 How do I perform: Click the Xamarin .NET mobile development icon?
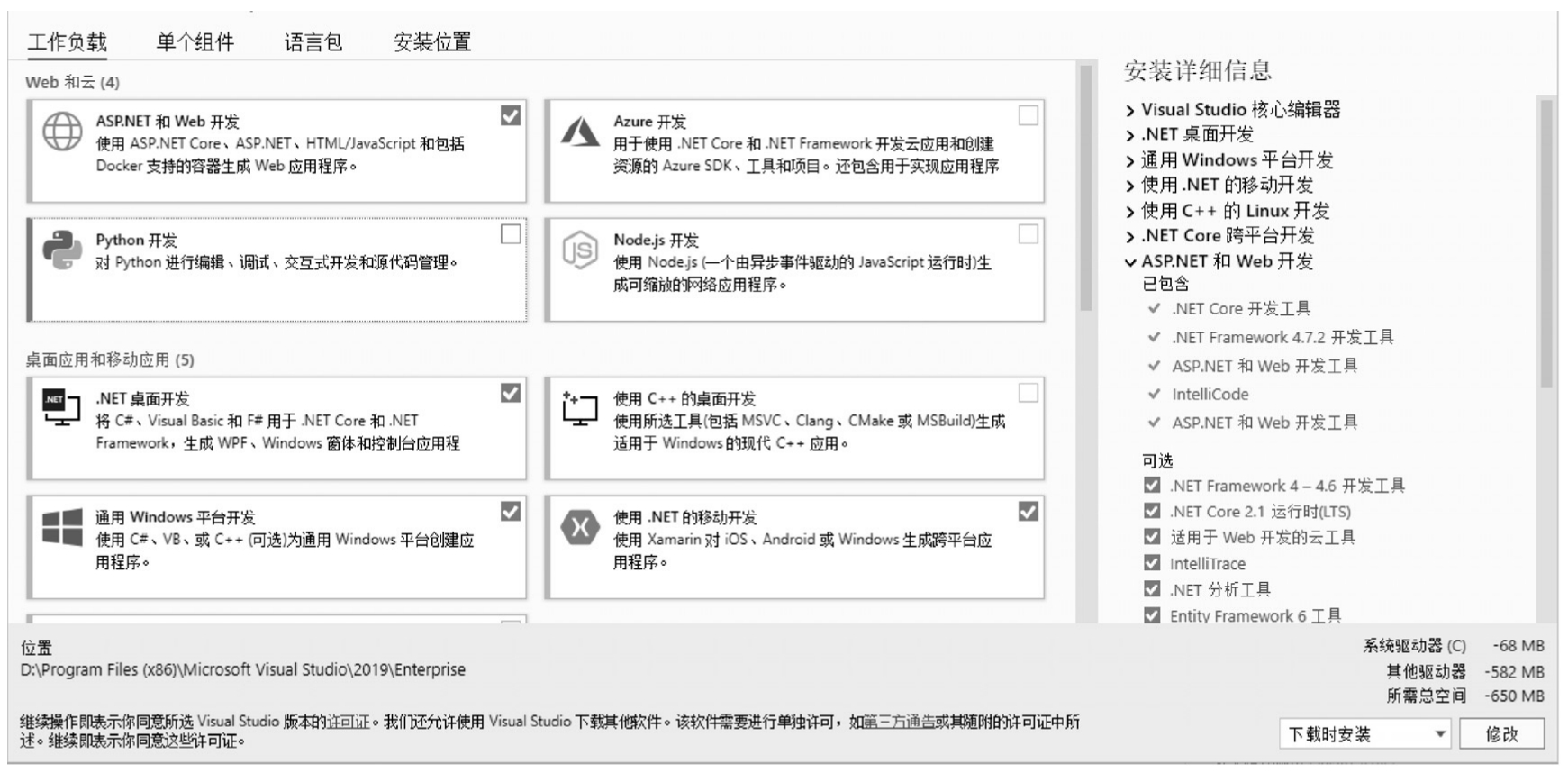580,527
